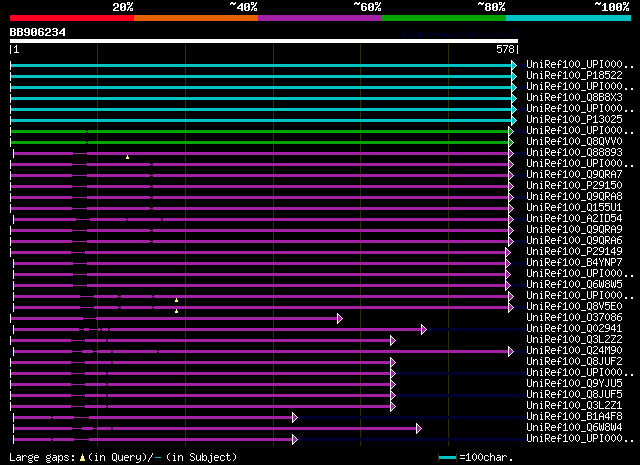The width and height of the screenshot is (640, 465).
Task: Click the purple arrowhead of the A2ID54 alignment
Action: click(x=511, y=220)
